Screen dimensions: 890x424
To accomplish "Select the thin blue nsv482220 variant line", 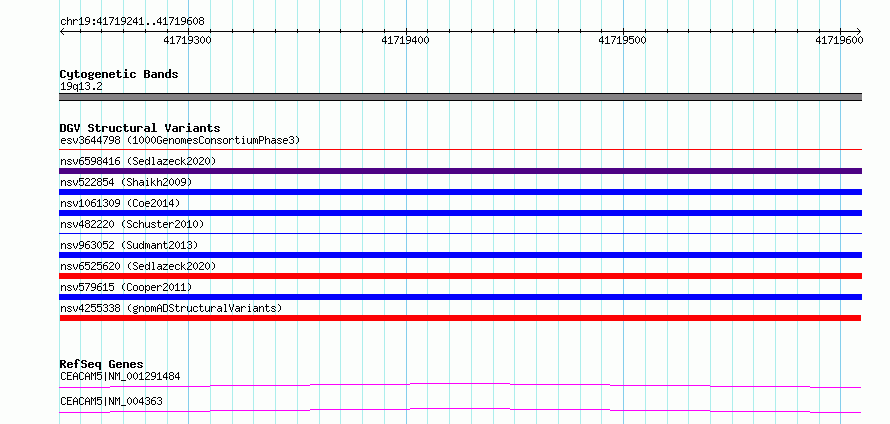I will [x=460, y=234].
